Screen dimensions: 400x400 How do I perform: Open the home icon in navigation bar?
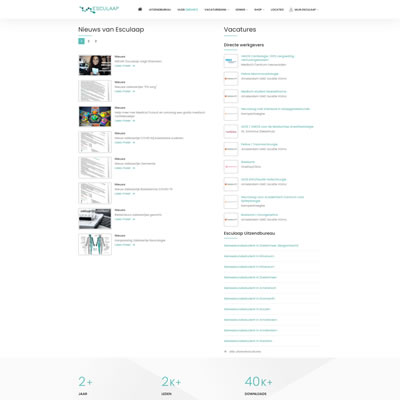pyautogui.click(x=140, y=9)
